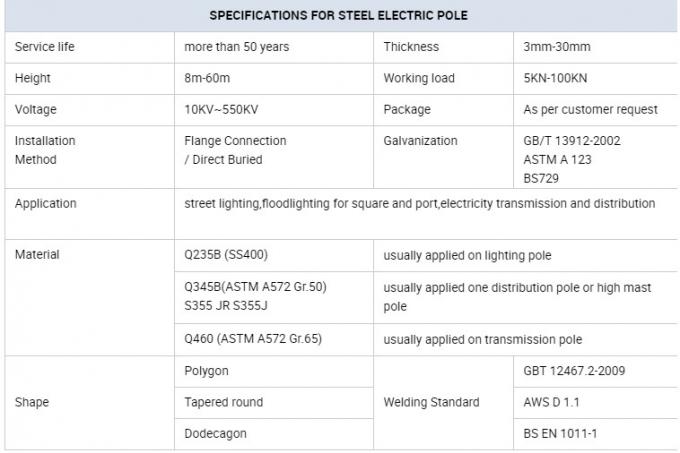The height and width of the screenshot is (453, 680).
Task: Select the 'Polygon' shape cell
Action: click(x=207, y=371)
